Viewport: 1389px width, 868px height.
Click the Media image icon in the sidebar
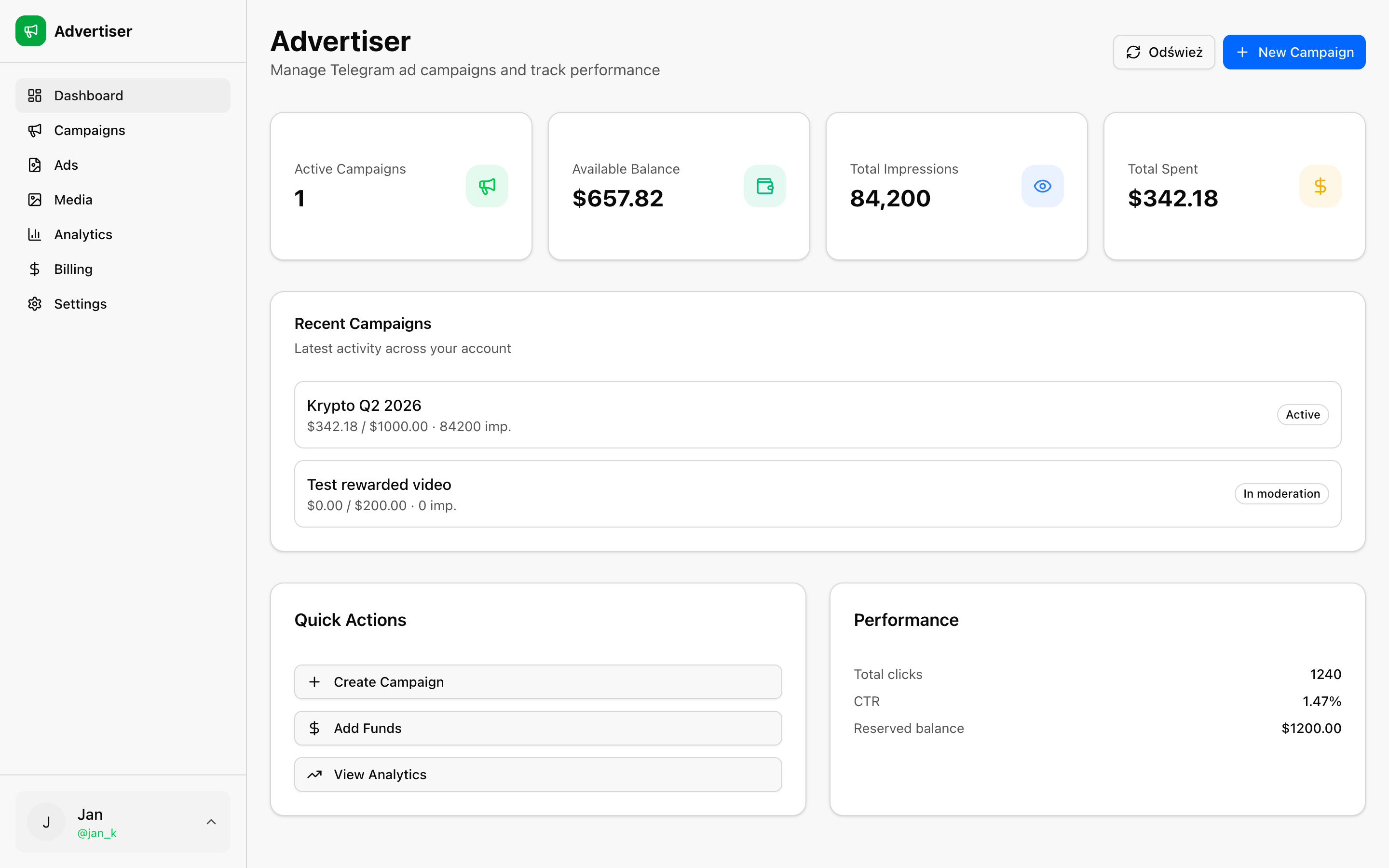[x=35, y=200]
